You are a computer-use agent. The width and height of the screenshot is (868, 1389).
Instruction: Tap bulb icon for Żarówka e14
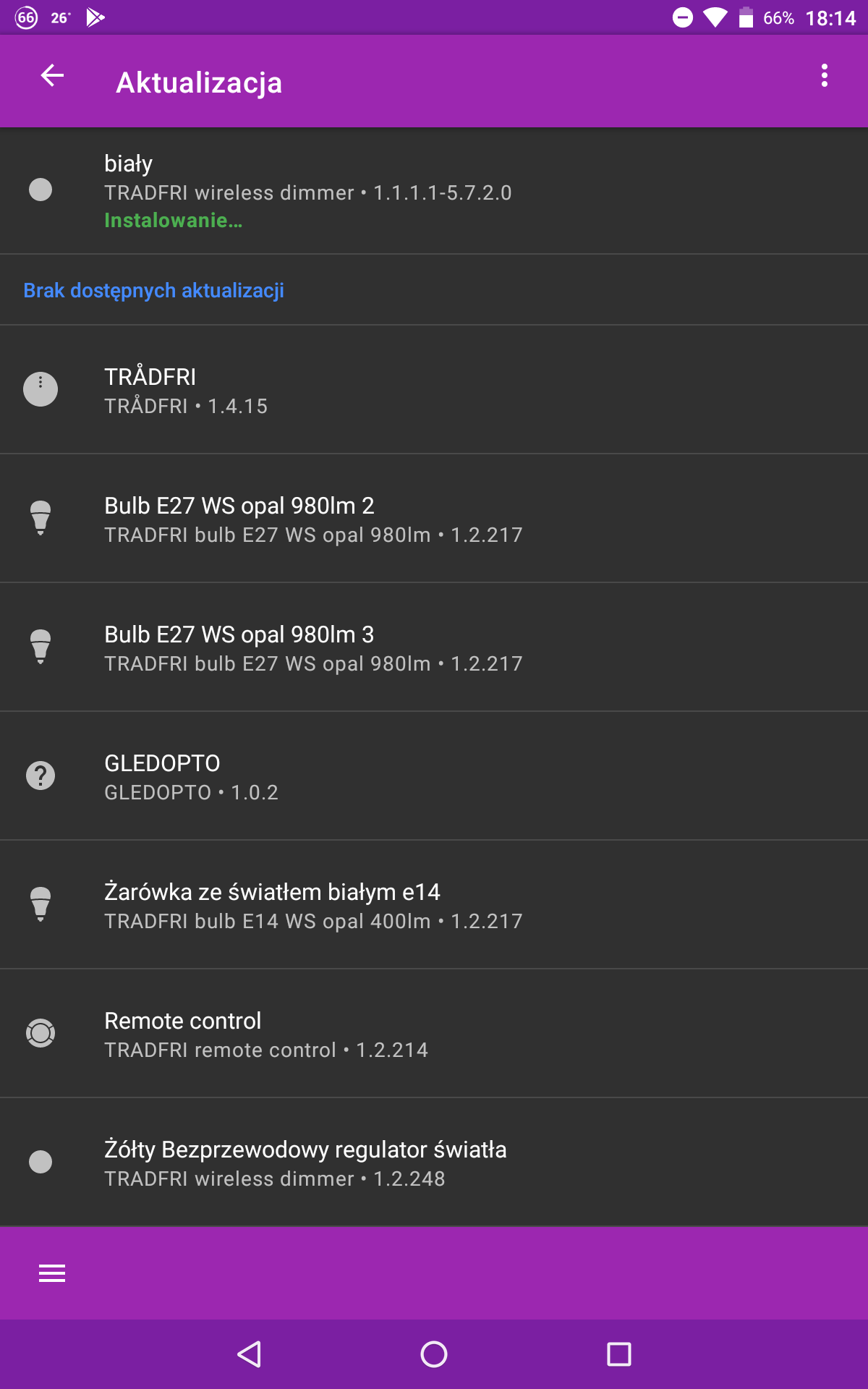(41, 904)
